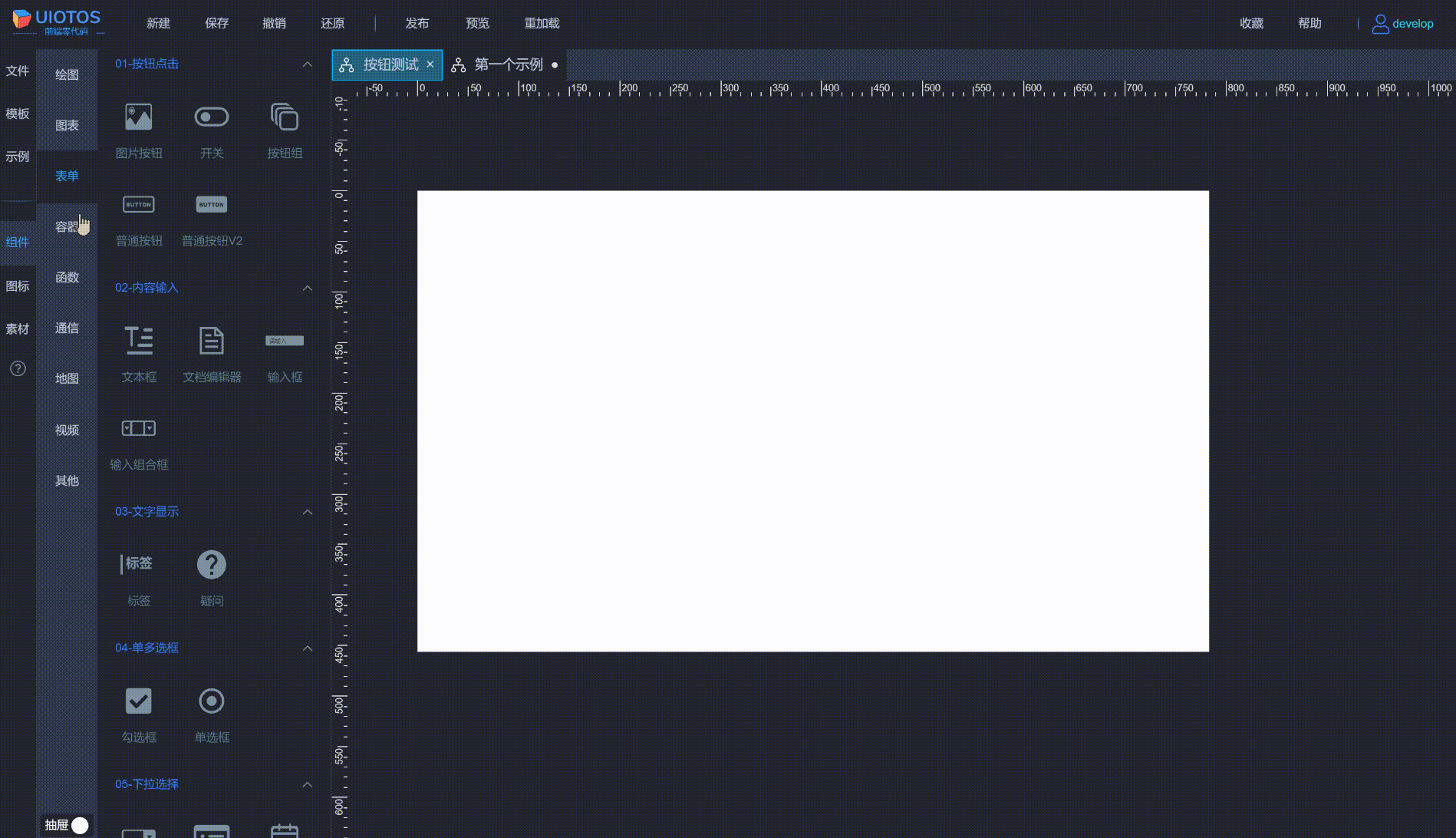
Task: Open the help circle icon in sidebar
Action: [18, 368]
